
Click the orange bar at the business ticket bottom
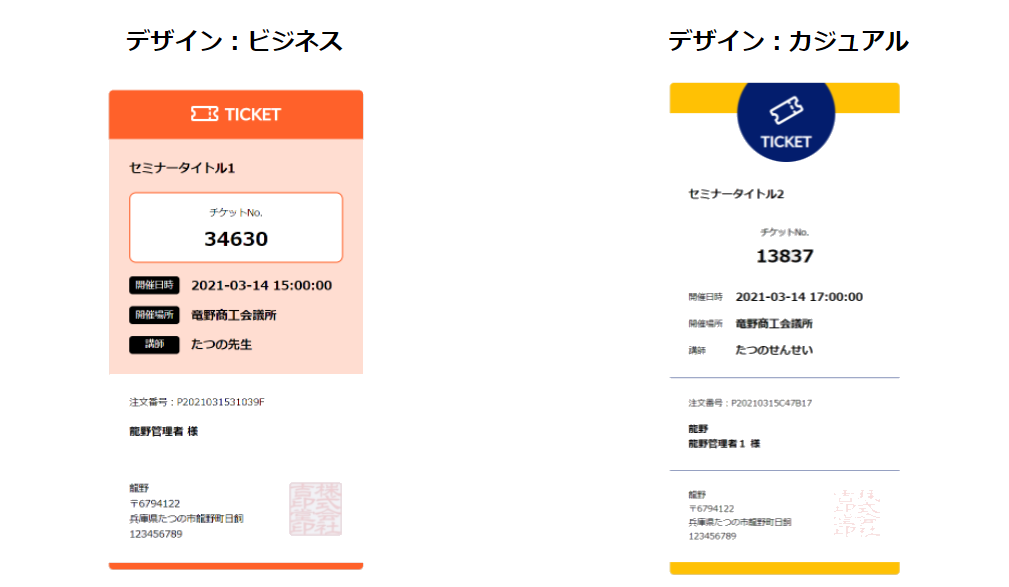click(x=236, y=566)
